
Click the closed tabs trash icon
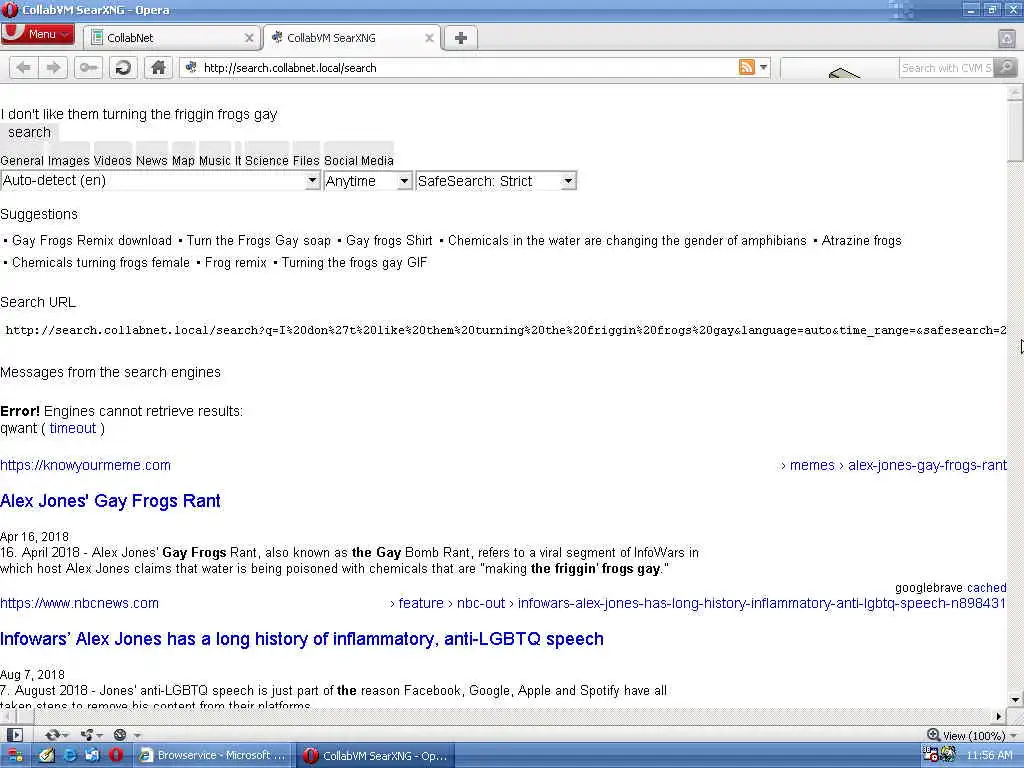coord(1006,38)
